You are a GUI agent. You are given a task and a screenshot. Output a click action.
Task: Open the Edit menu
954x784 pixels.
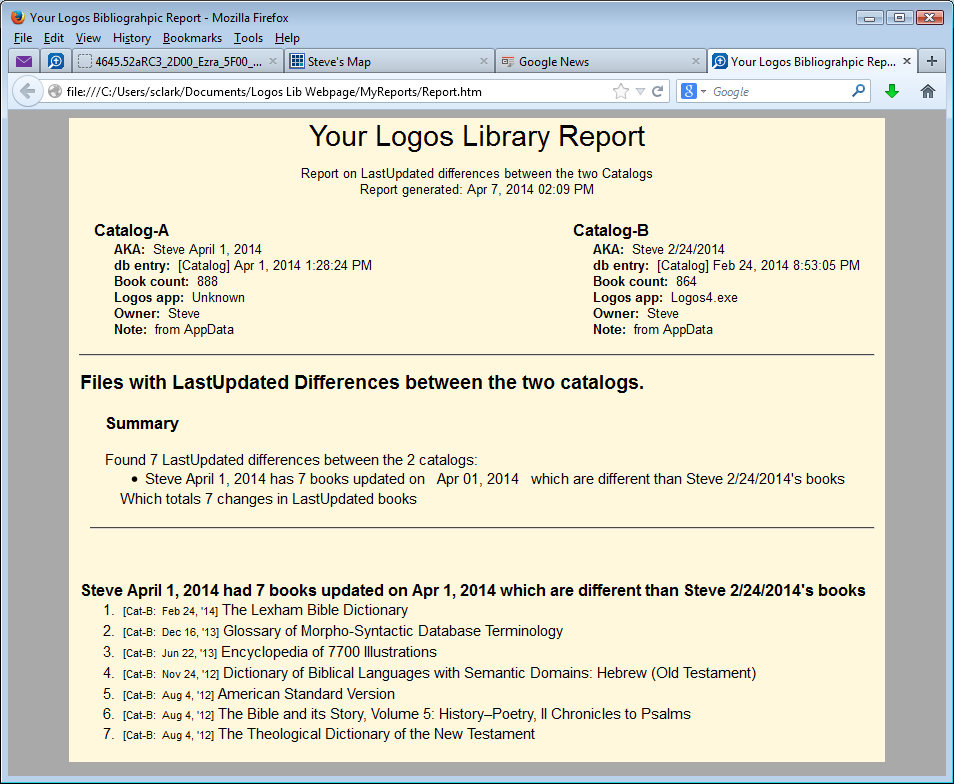click(x=54, y=38)
